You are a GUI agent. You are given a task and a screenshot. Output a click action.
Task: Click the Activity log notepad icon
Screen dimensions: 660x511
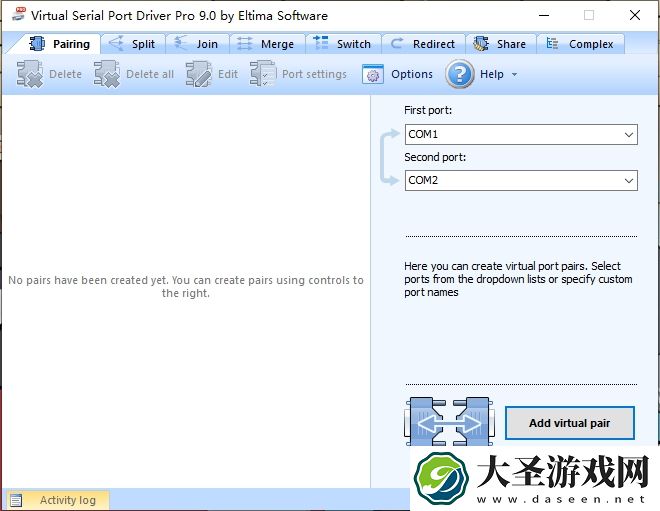click(16, 500)
